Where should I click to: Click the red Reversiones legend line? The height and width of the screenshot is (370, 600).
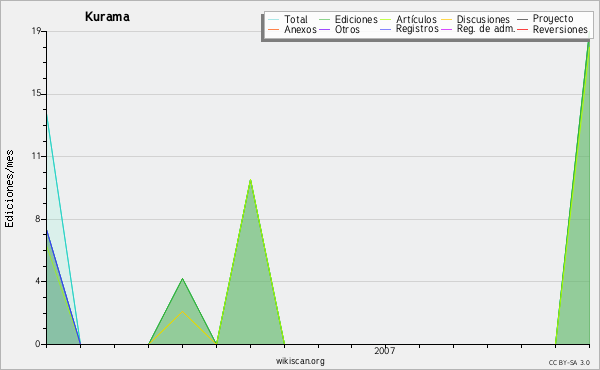523,29
